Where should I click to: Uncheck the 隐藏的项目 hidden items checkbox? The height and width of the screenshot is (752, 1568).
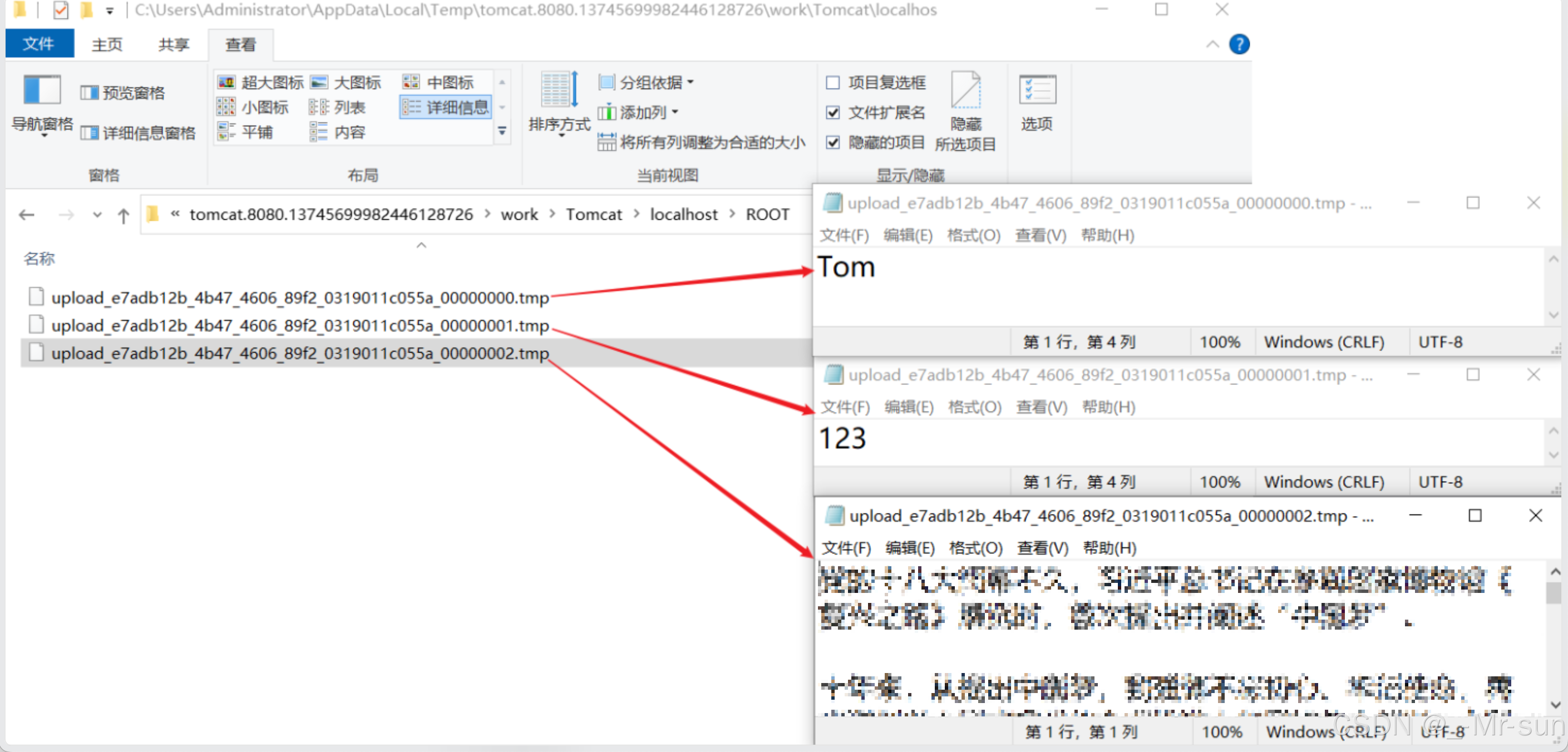(x=833, y=142)
